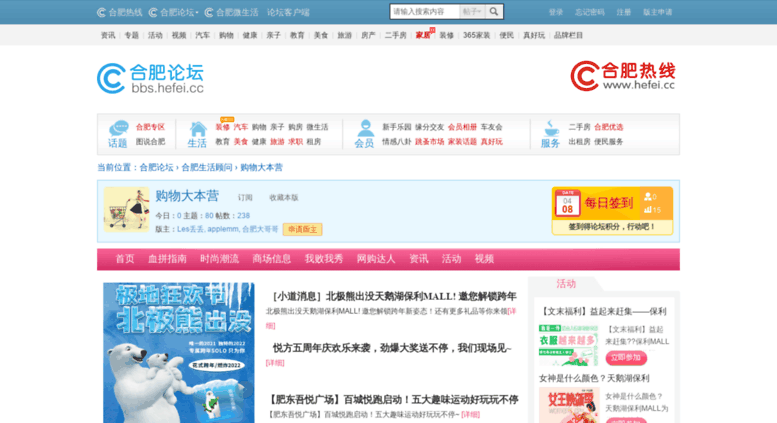Select 资讯 in the gray navigation bar
This screenshot has height=423, width=777.
pyautogui.click(x=108, y=35)
